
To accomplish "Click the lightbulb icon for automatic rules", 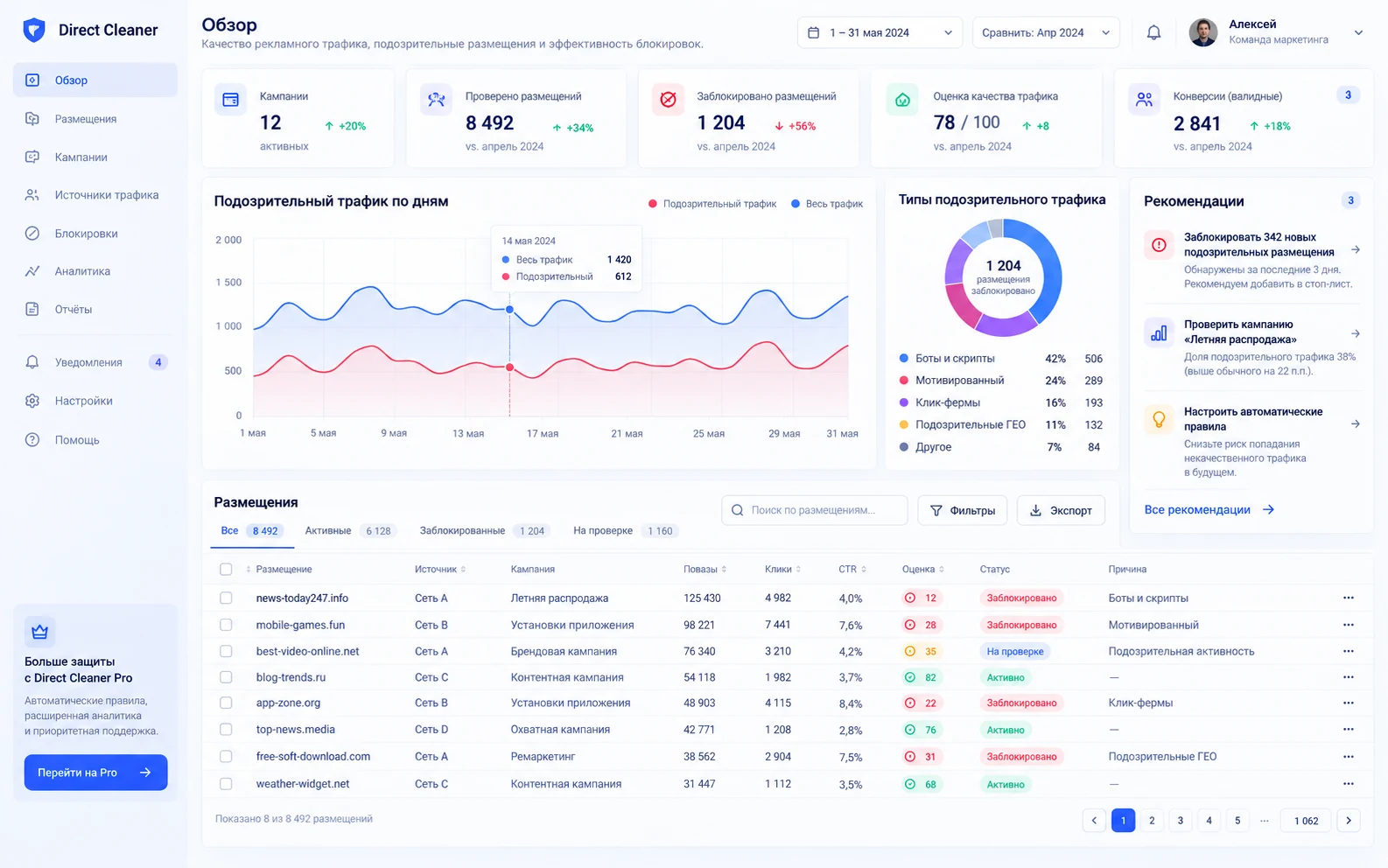I will (1159, 420).
